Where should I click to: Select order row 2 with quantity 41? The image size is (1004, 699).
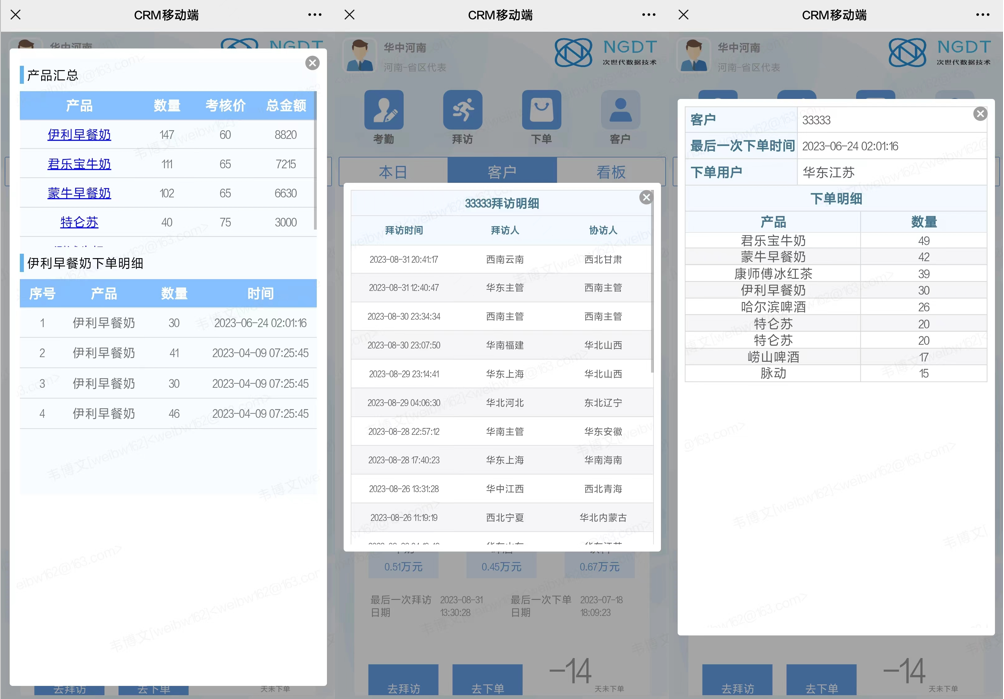coord(168,353)
